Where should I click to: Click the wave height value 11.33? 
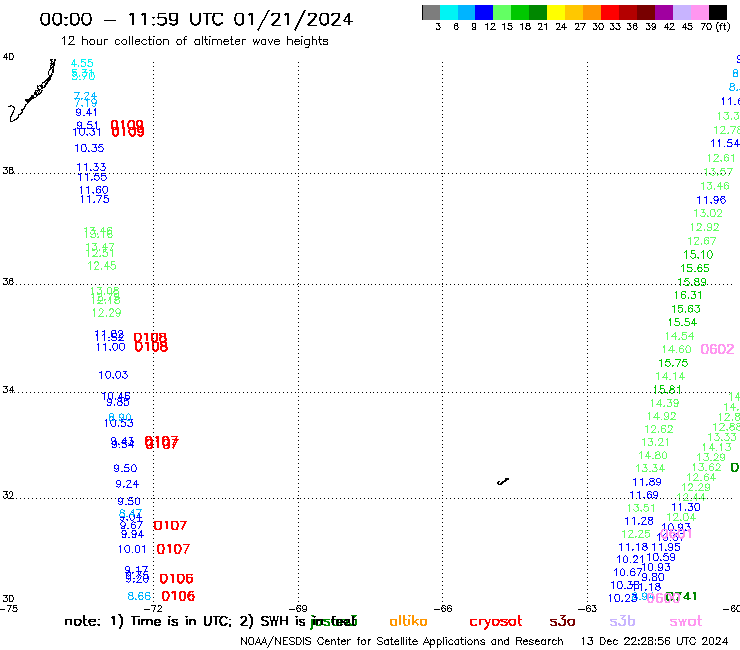click(x=91, y=167)
